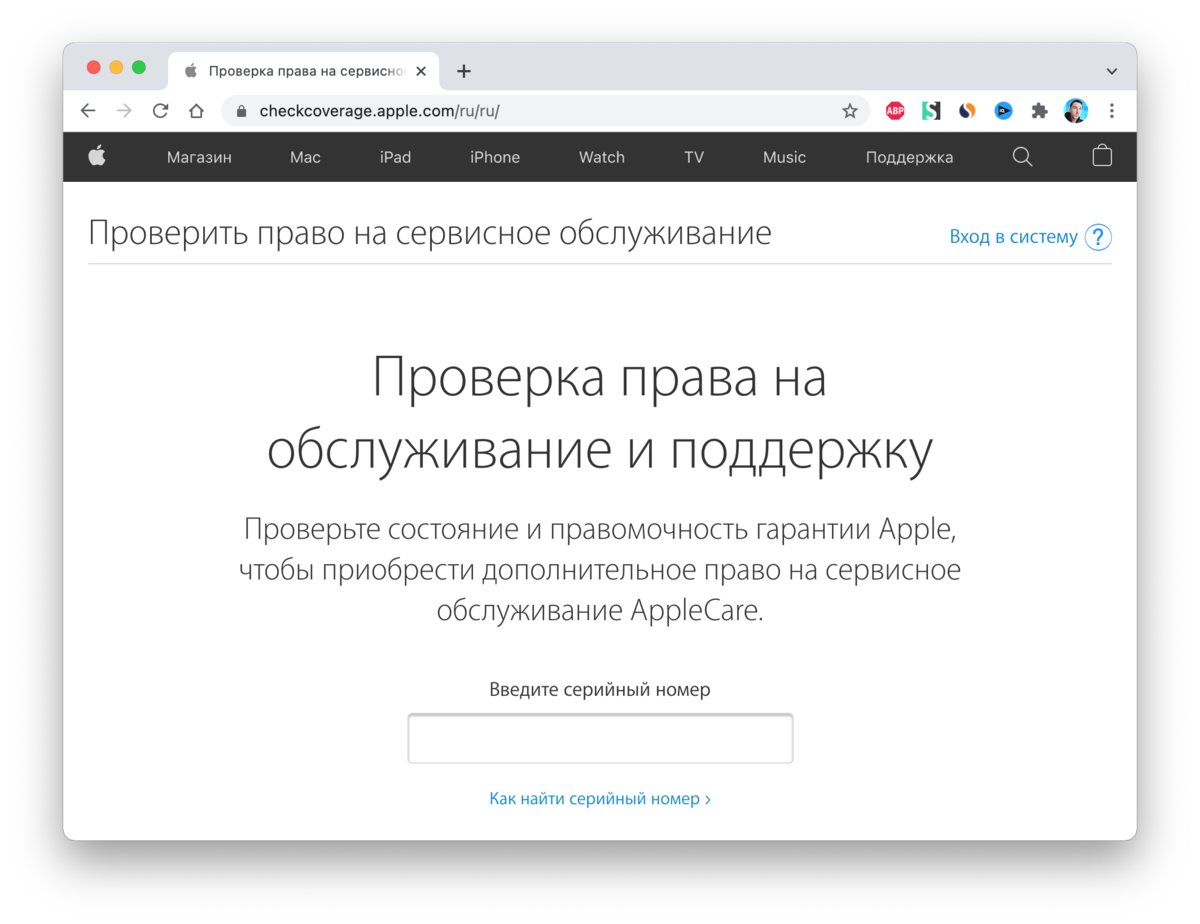Click the paragraph mentioning AppleCare

[600, 569]
